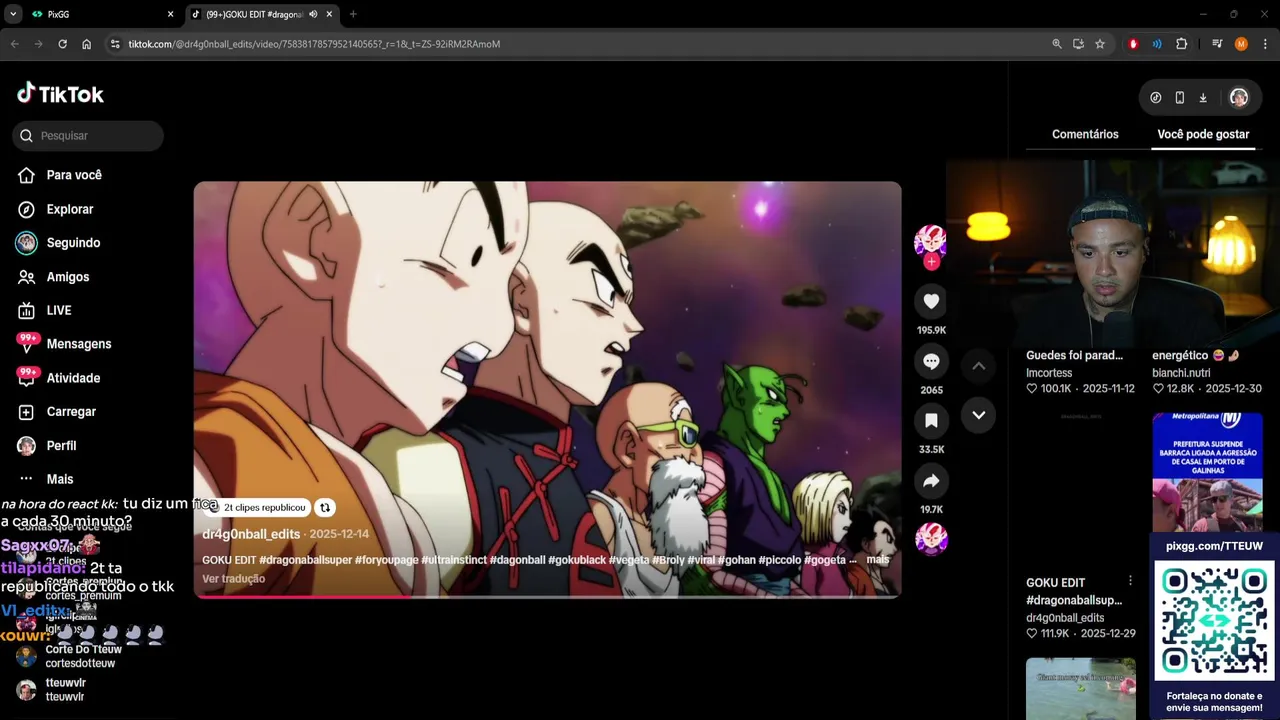
Task: Open a new browser tab
Action: tap(353, 14)
